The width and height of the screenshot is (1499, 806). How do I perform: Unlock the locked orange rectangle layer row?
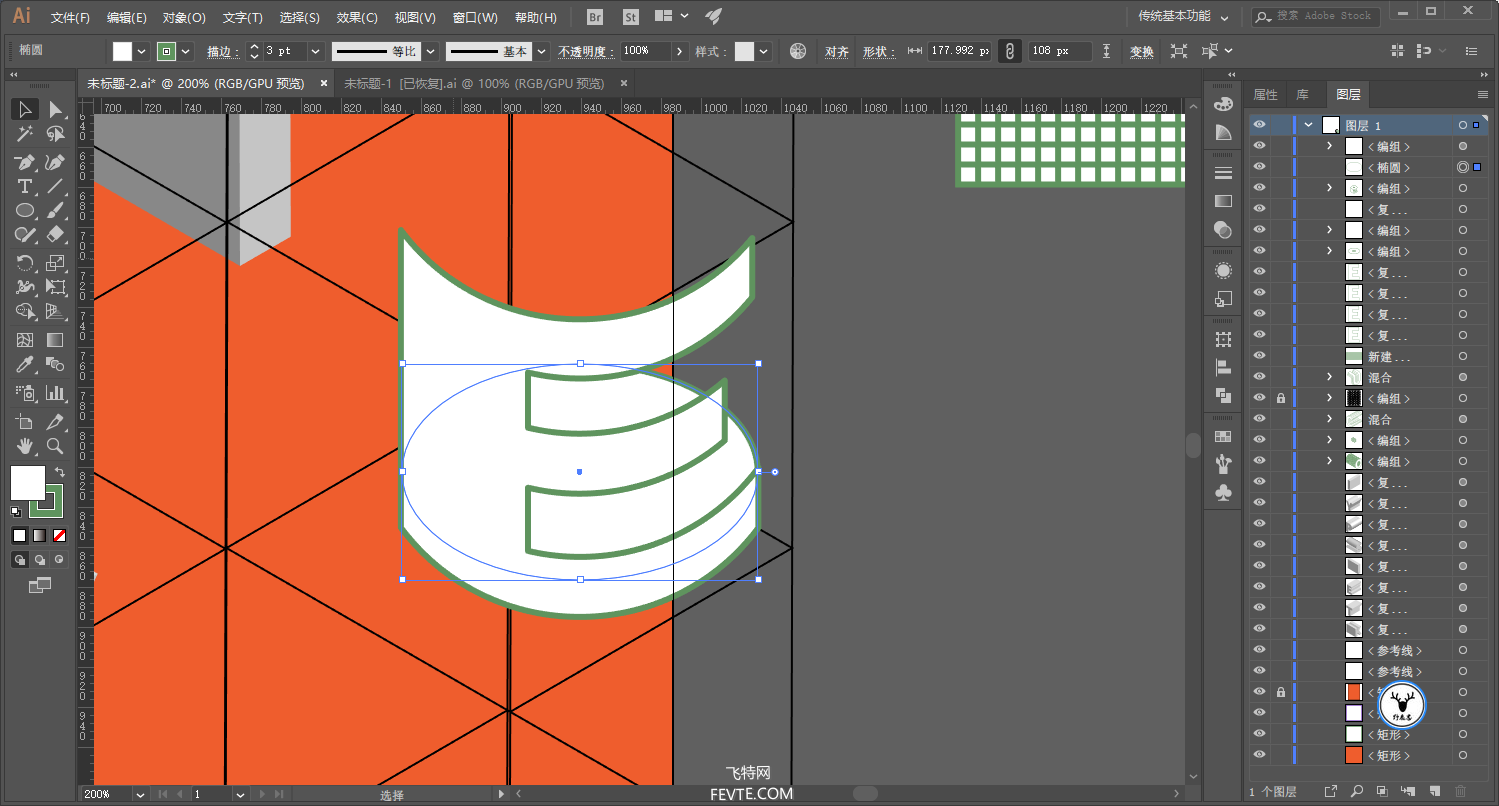tap(1281, 692)
